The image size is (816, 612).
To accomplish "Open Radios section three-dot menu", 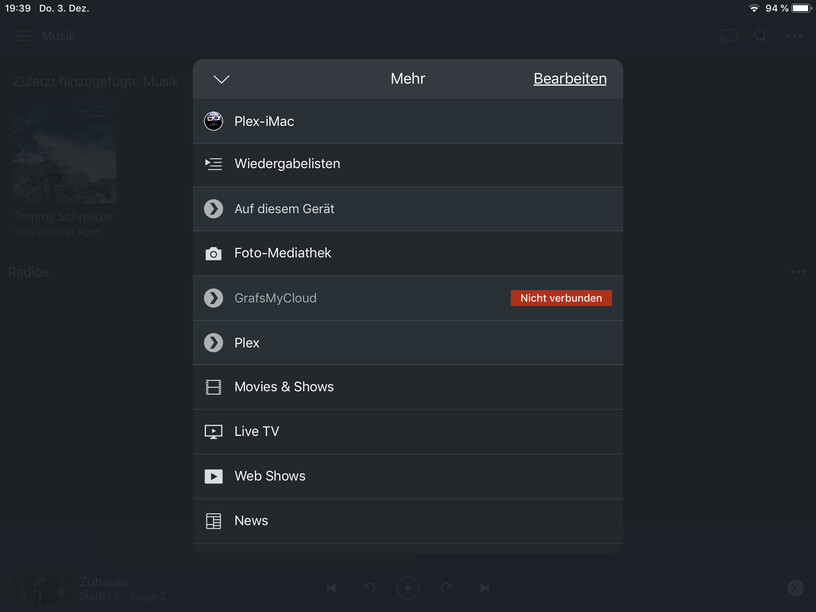I will (798, 272).
